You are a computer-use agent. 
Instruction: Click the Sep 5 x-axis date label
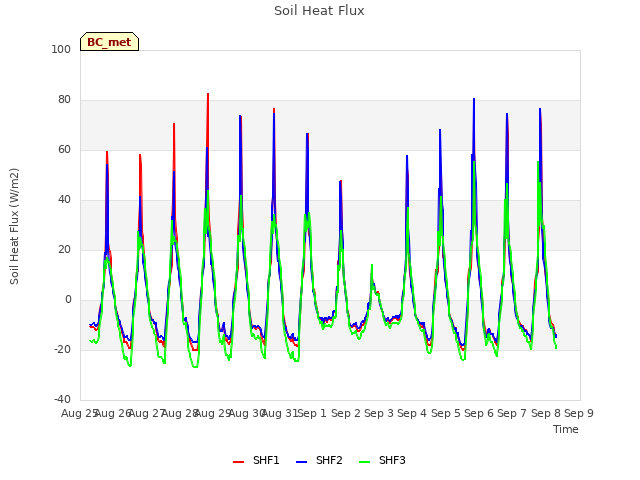point(446,413)
